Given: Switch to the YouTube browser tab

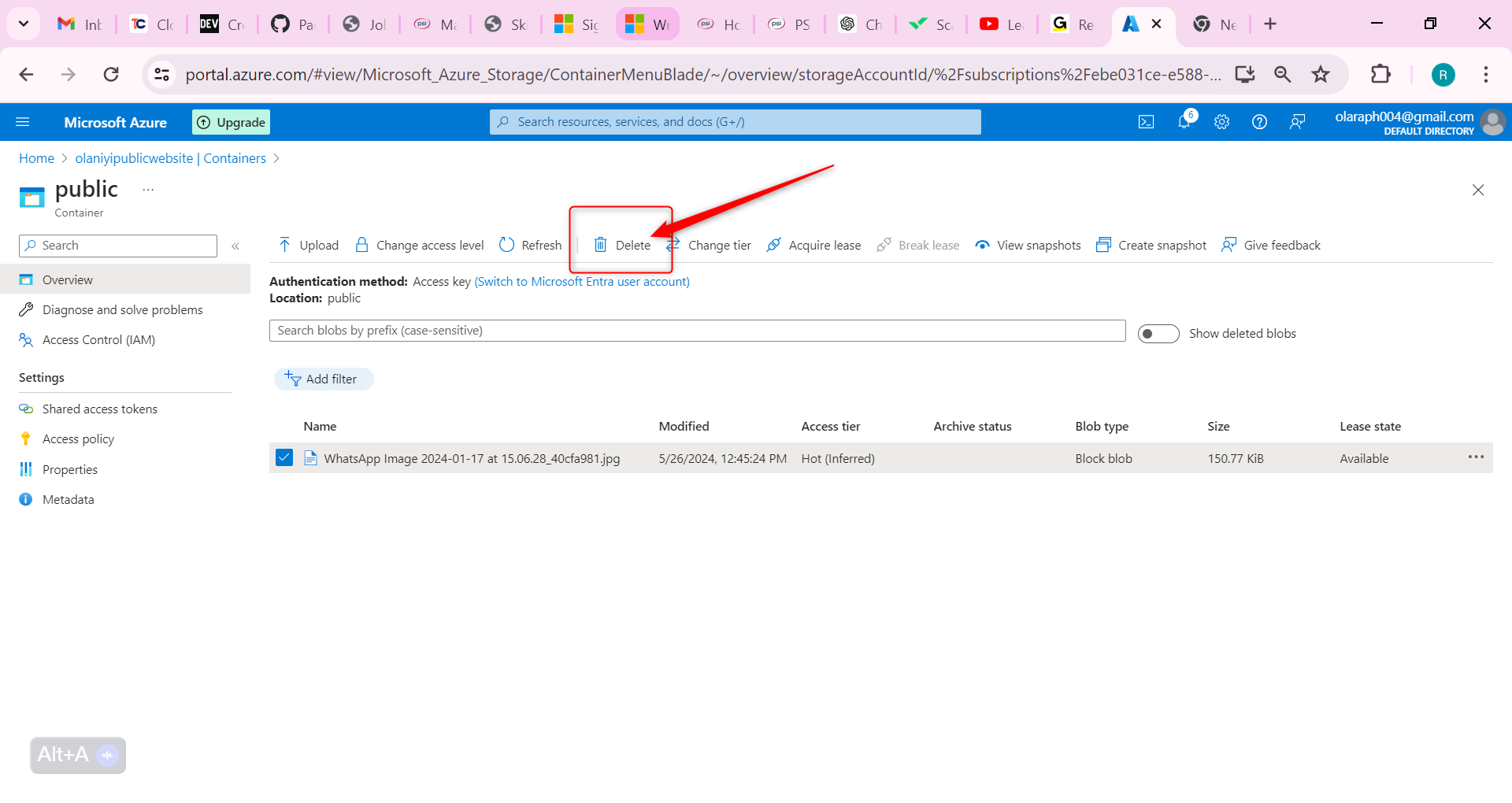Looking at the screenshot, I should click(x=1002, y=24).
